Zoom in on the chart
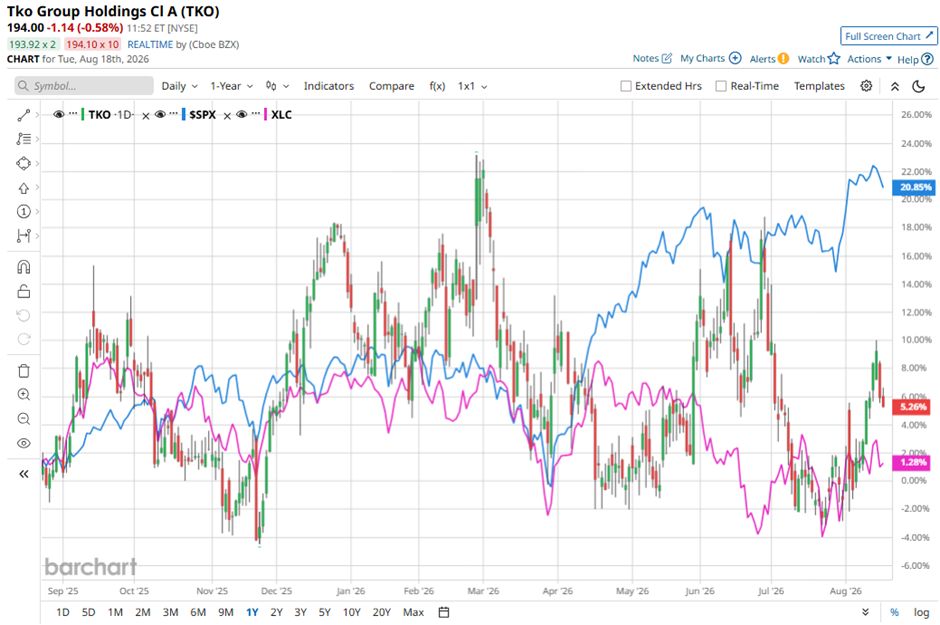 [23, 394]
